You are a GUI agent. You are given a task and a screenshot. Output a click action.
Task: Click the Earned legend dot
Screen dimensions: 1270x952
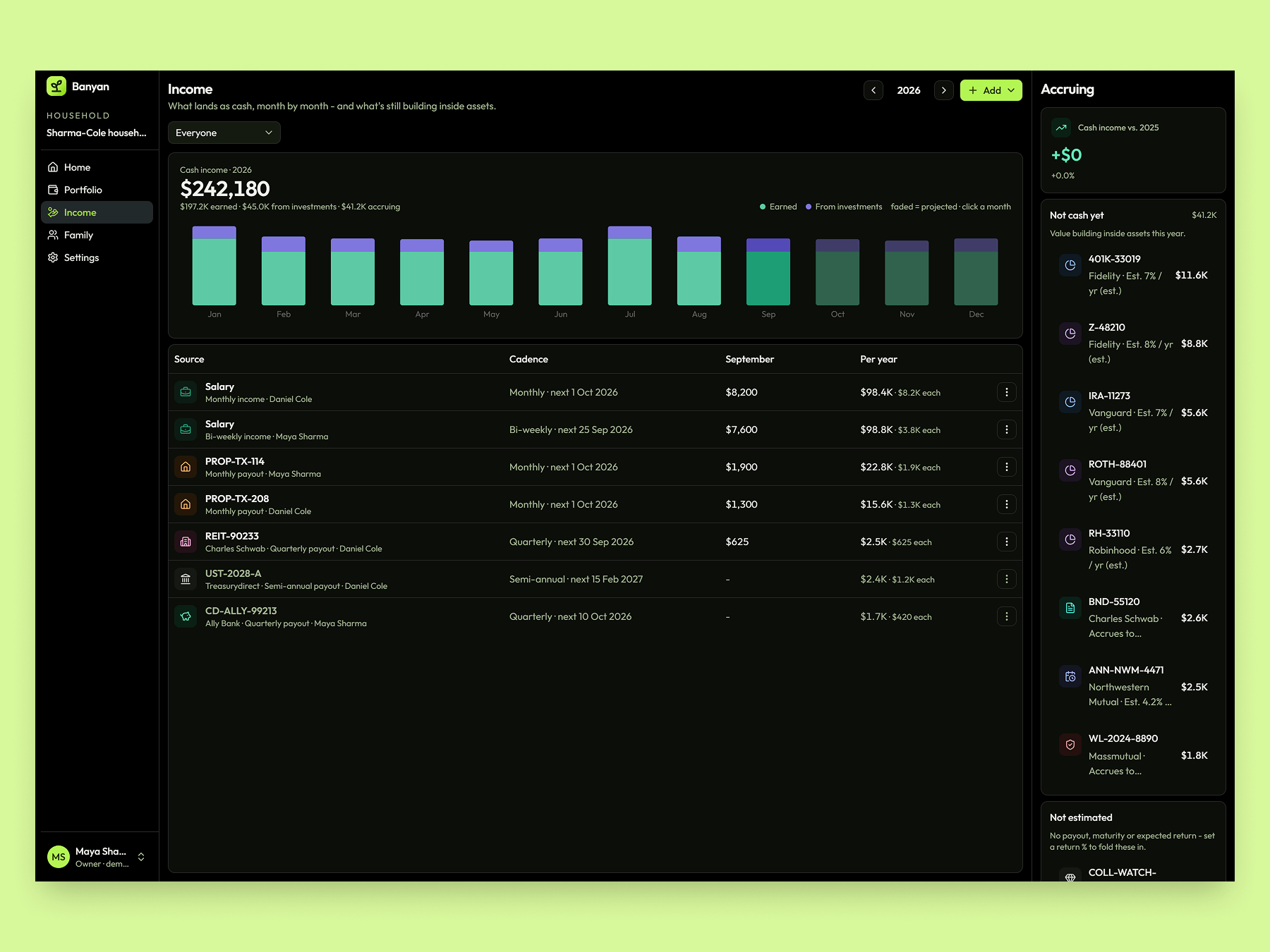[x=763, y=207]
